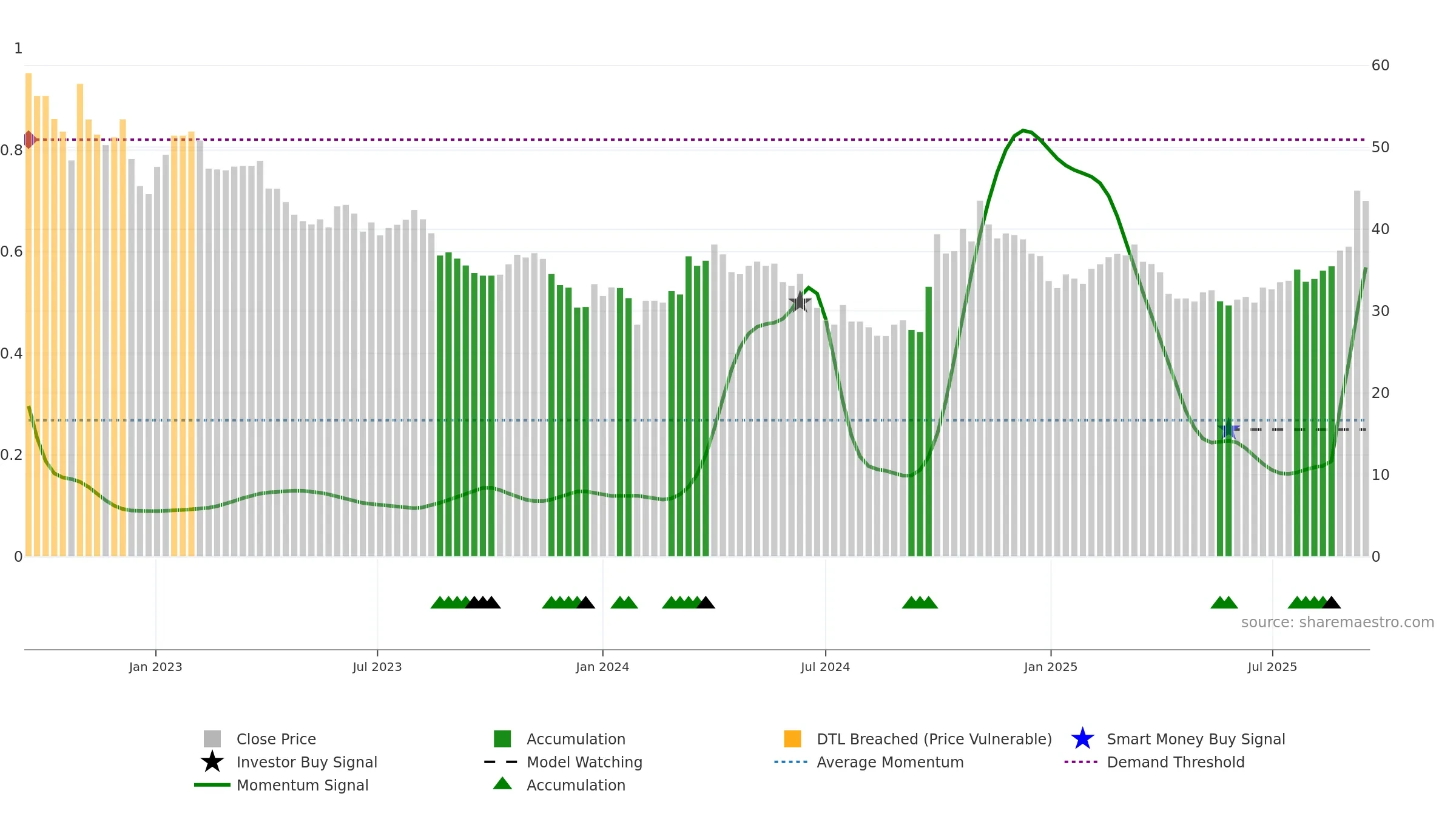Click the Jan 2024 axis label

(602, 667)
